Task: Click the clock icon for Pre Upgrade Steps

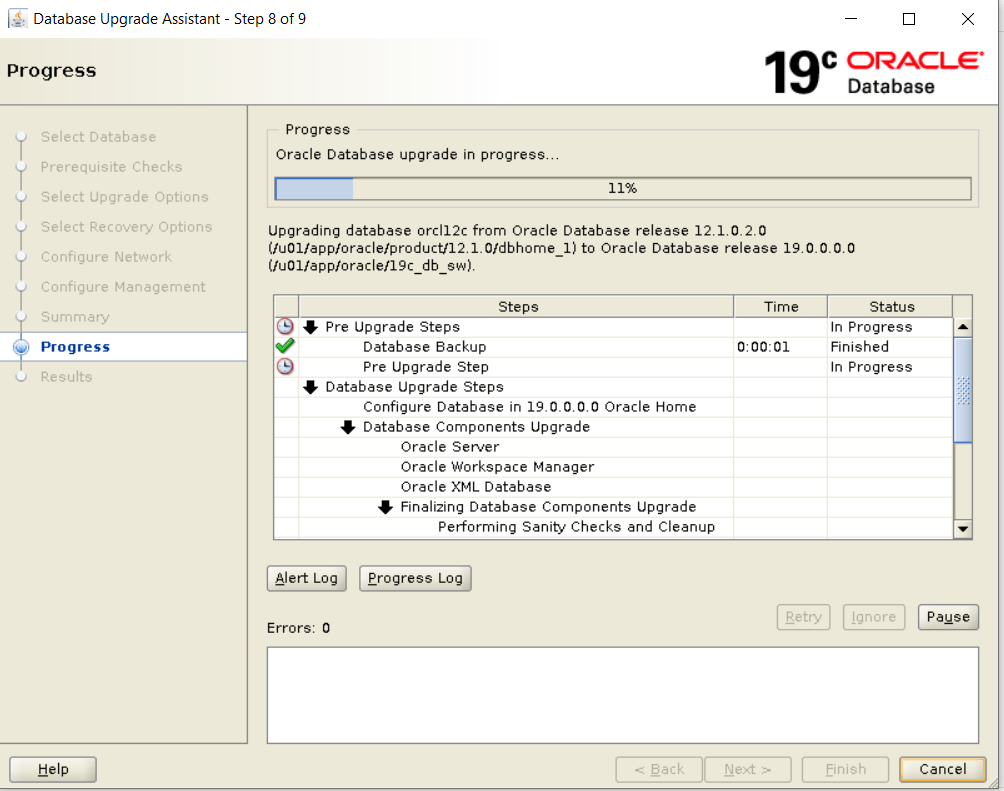Action: tap(285, 327)
